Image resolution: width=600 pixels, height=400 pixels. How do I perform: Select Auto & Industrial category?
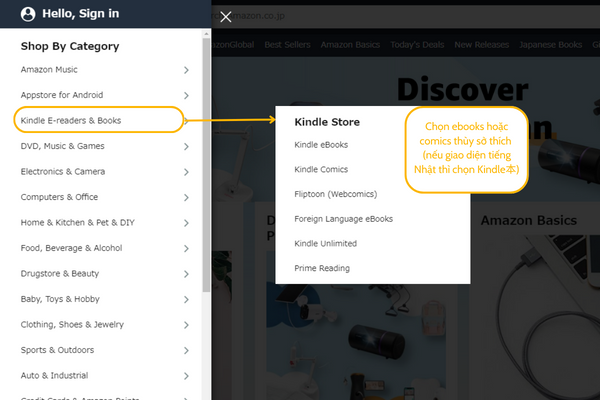click(54, 376)
